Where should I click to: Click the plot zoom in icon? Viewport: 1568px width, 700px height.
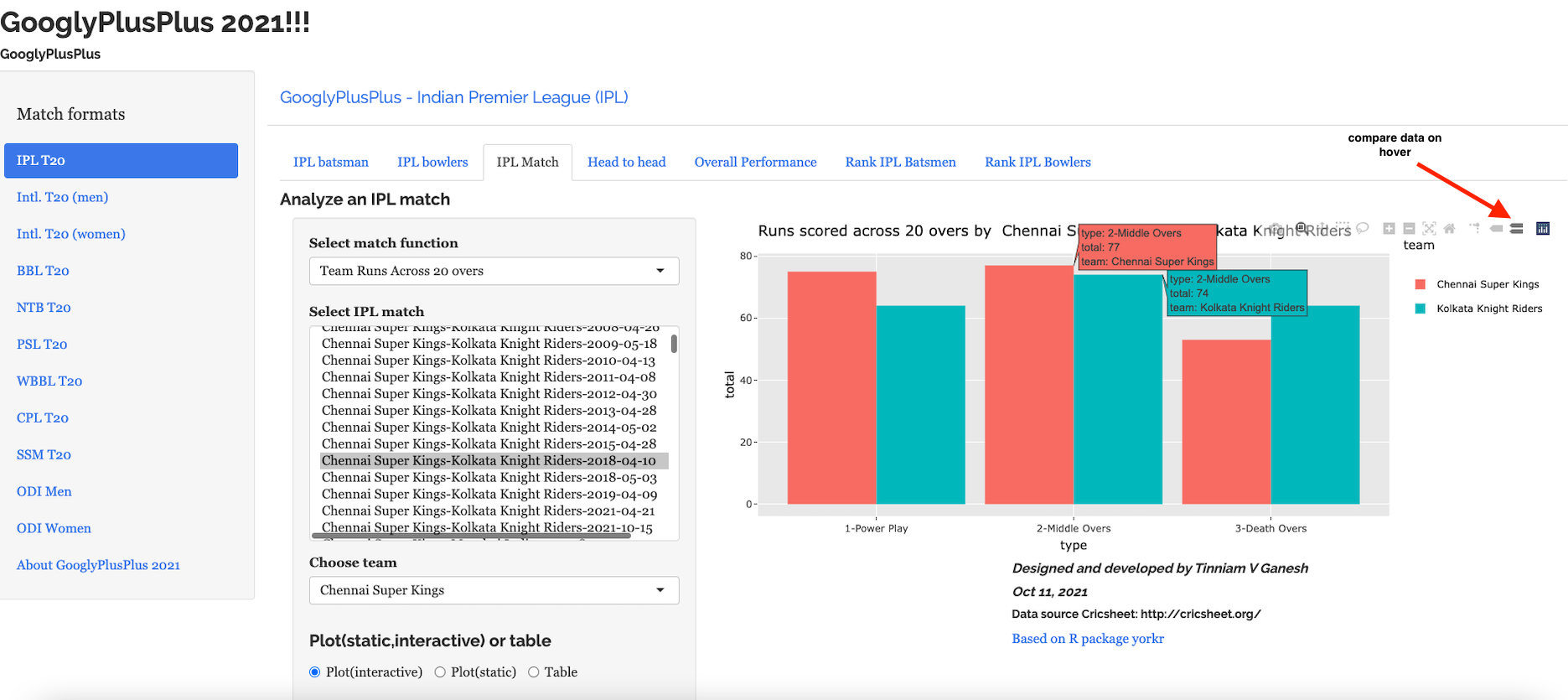click(1389, 229)
